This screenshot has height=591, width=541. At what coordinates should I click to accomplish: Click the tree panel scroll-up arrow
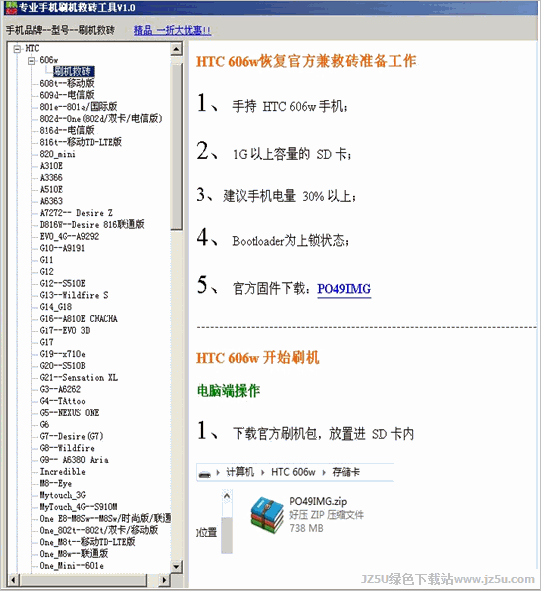pyautogui.click(x=176, y=49)
